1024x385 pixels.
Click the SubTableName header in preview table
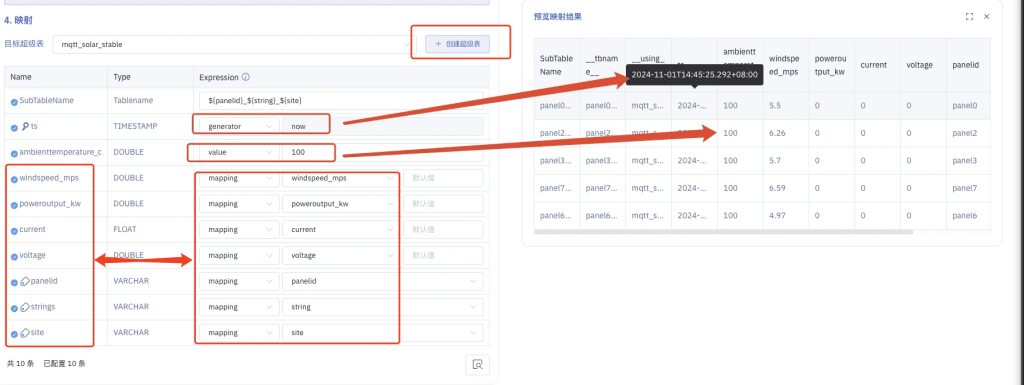coord(556,65)
